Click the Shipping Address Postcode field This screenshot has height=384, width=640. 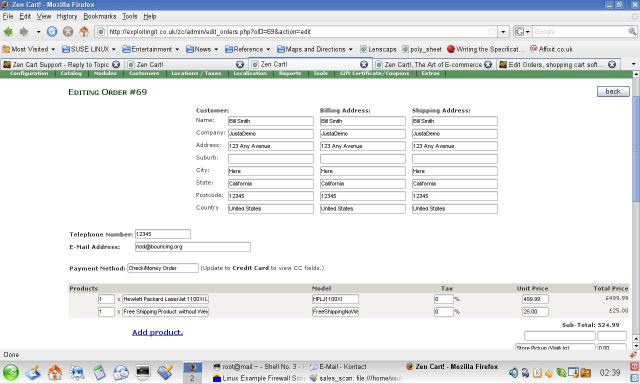coord(455,196)
